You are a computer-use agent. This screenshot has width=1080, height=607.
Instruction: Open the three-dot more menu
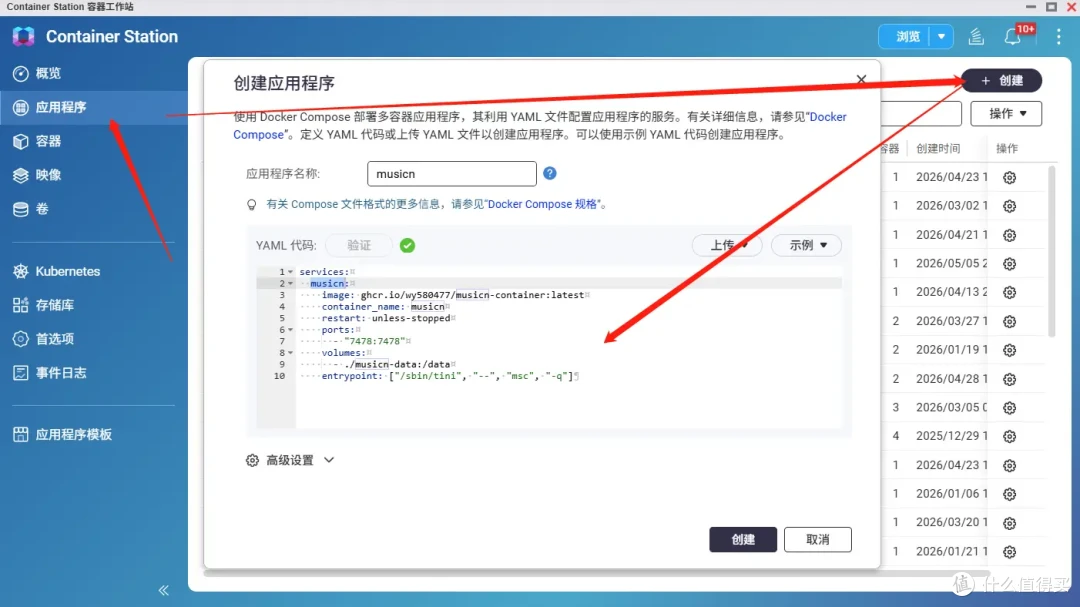coord(1059,37)
